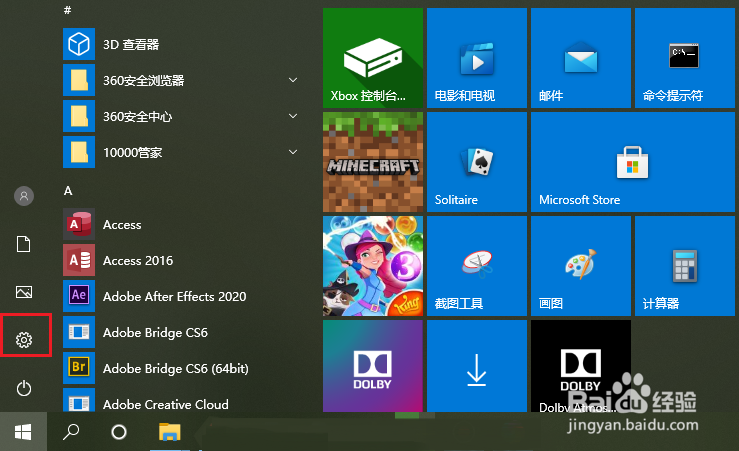Open the purple Dolby tile
The width and height of the screenshot is (739, 451).
click(x=373, y=366)
